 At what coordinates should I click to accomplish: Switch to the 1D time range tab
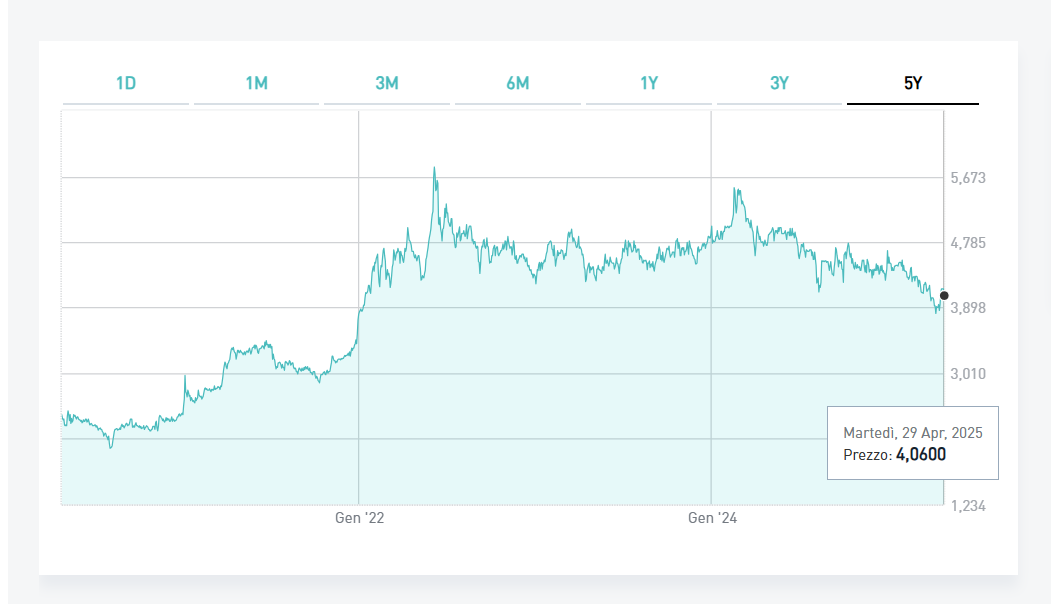tap(126, 84)
